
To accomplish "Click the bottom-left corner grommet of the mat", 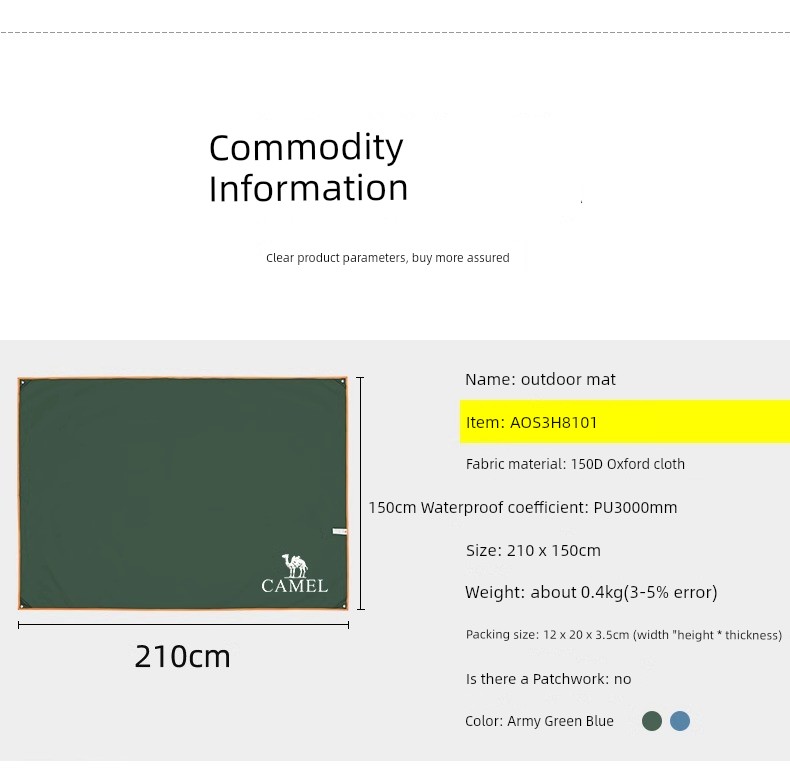I will (x=22, y=605).
